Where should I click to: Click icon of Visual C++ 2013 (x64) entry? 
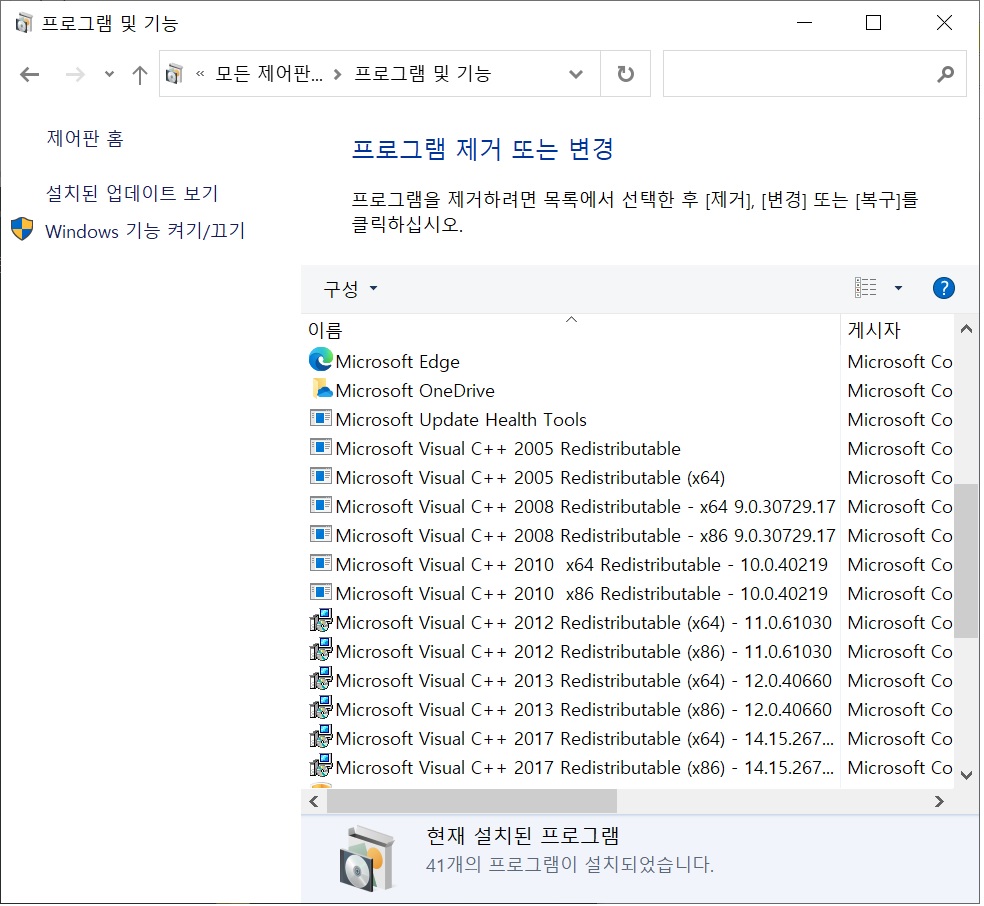coord(321,679)
